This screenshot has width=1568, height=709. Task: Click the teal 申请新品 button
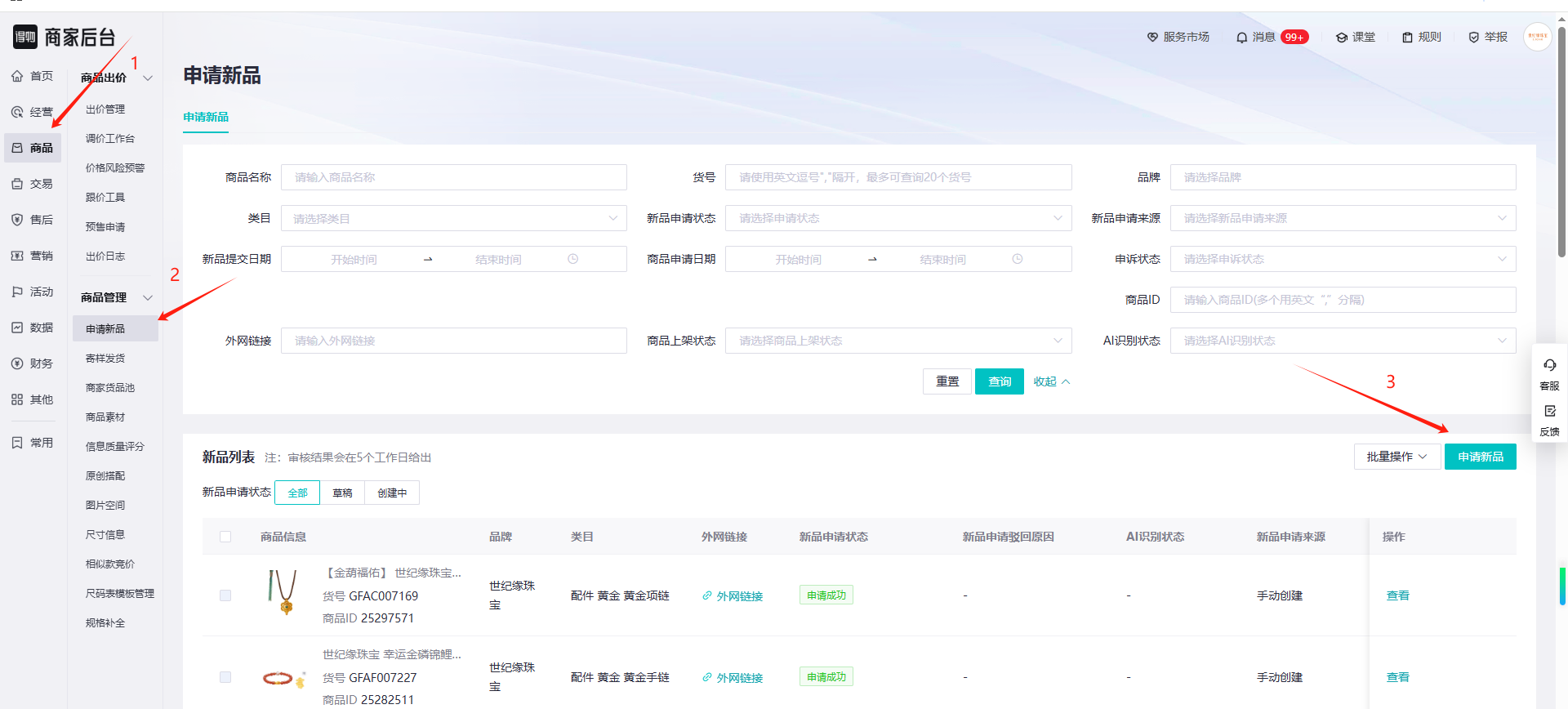[1480, 457]
